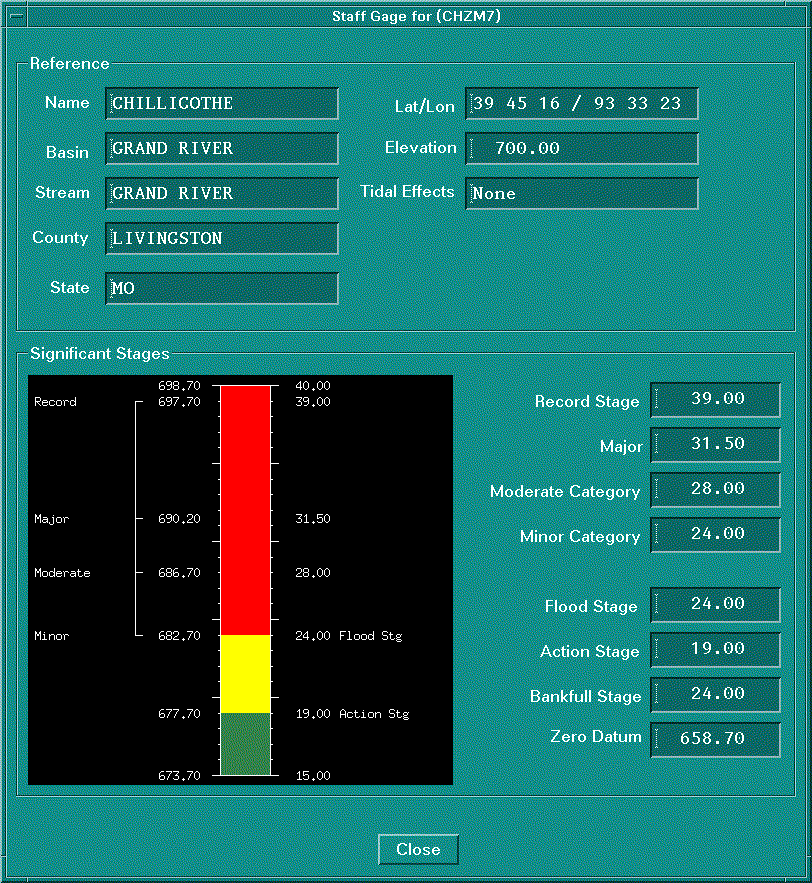The height and width of the screenshot is (883, 812).
Task: Click the 697.70 elevation value
Action: [x=179, y=402]
